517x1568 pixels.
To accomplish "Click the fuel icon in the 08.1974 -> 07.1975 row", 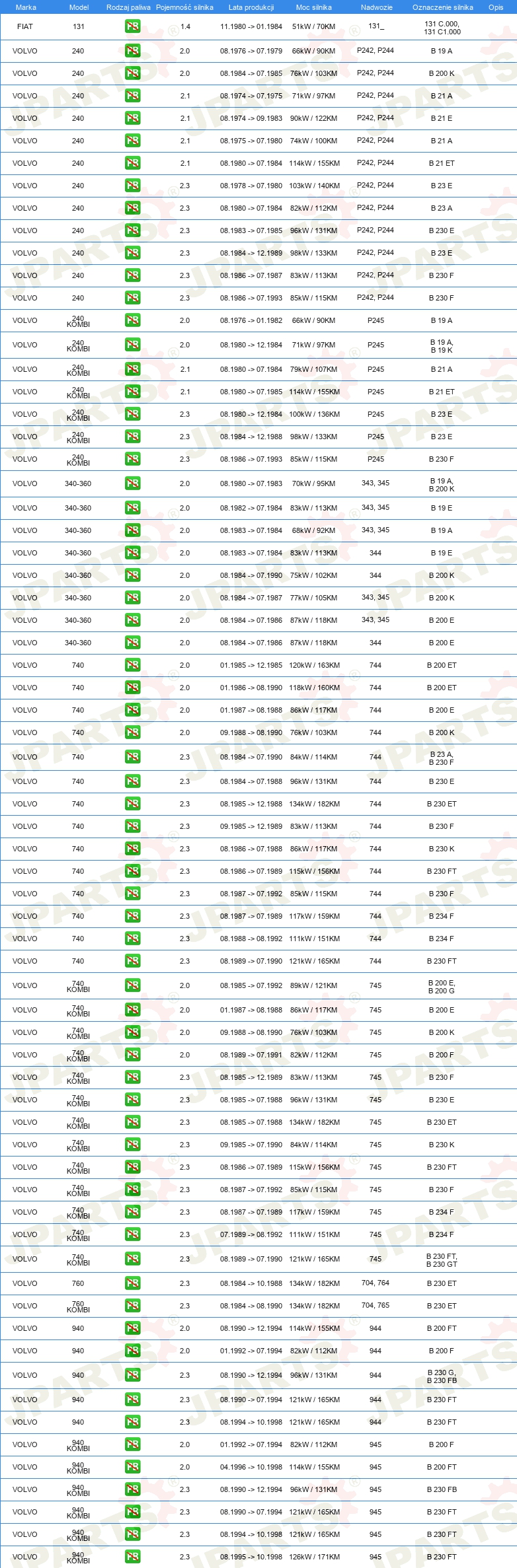I will [132, 96].
